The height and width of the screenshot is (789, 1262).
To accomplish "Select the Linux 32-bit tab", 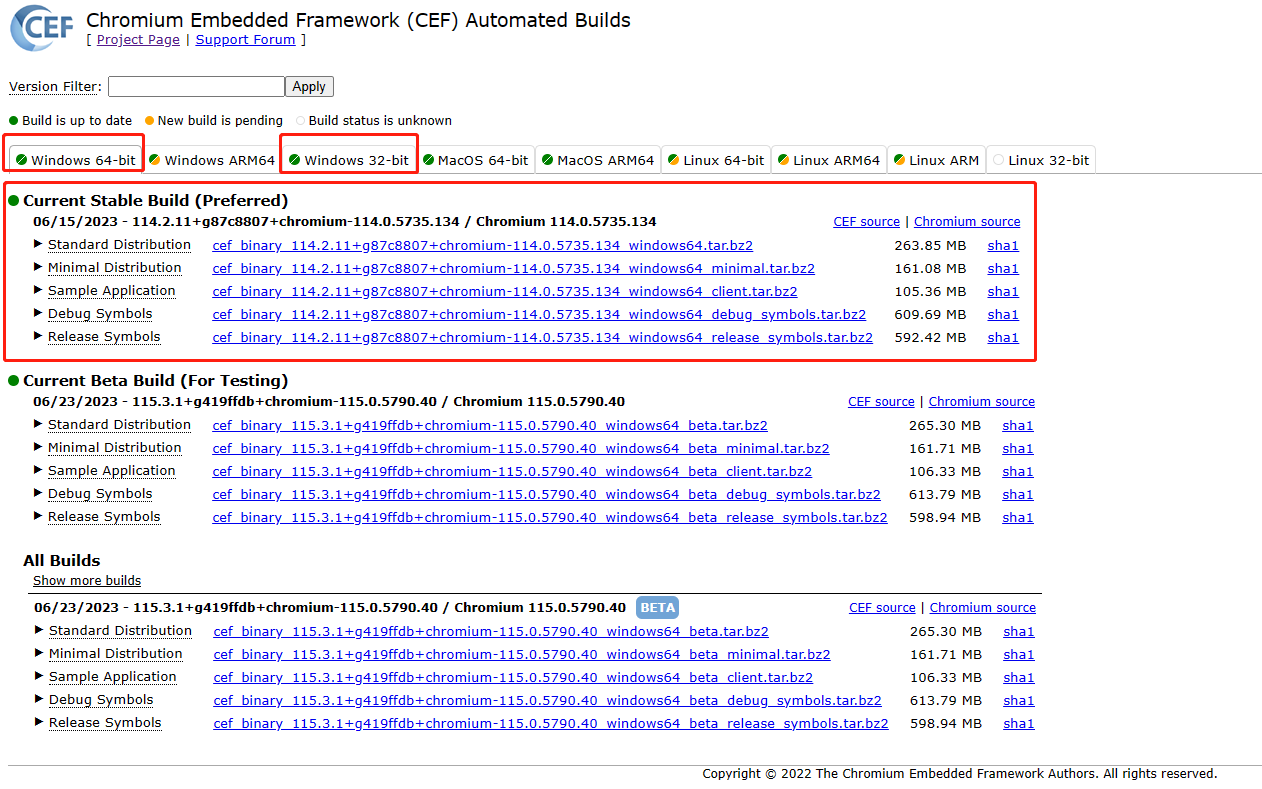I will tap(1040, 160).
